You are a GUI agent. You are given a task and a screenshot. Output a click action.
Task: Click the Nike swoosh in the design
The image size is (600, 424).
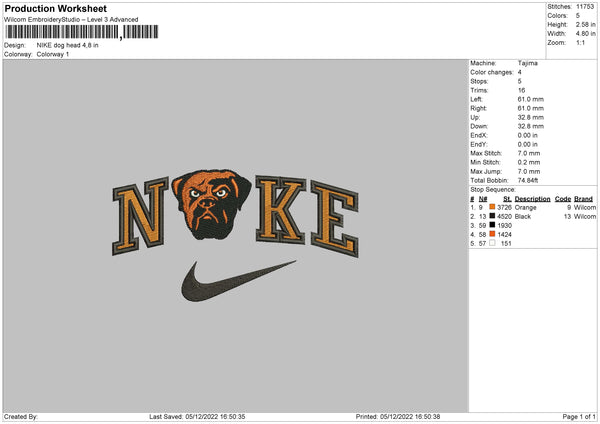coord(238,281)
